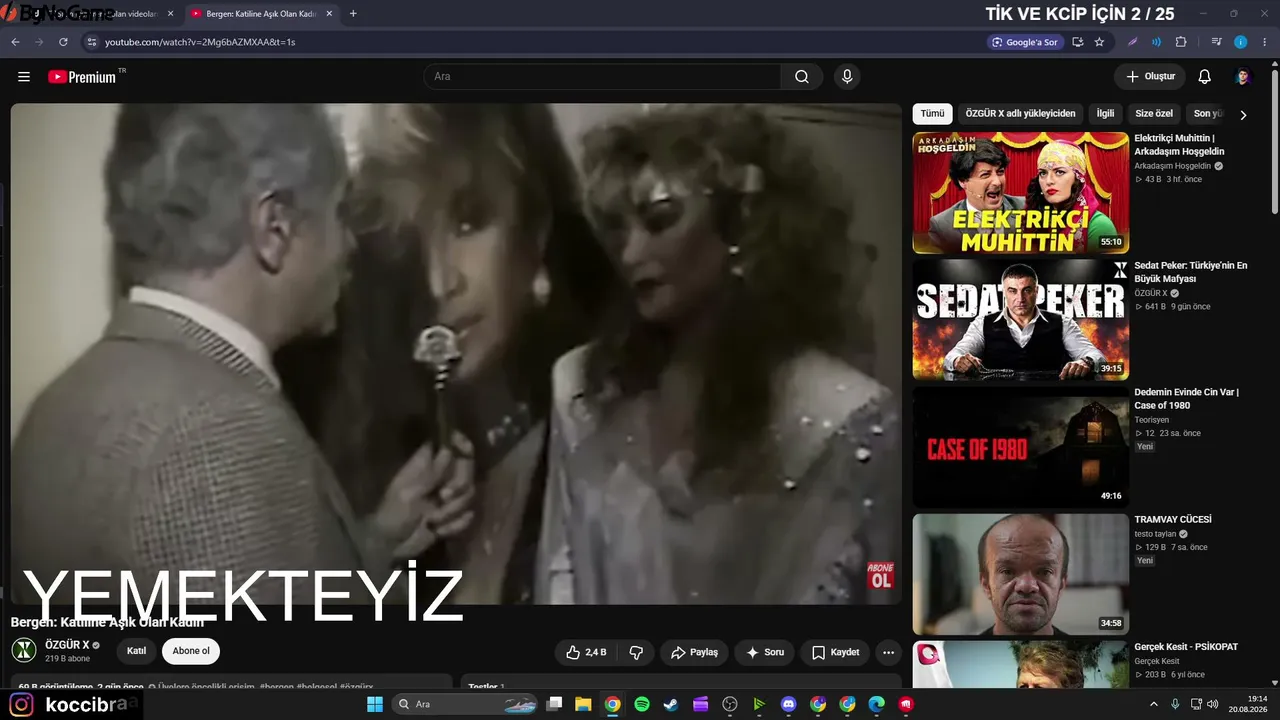View site information in address bar
The width and height of the screenshot is (1280, 720).
coord(91,42)
